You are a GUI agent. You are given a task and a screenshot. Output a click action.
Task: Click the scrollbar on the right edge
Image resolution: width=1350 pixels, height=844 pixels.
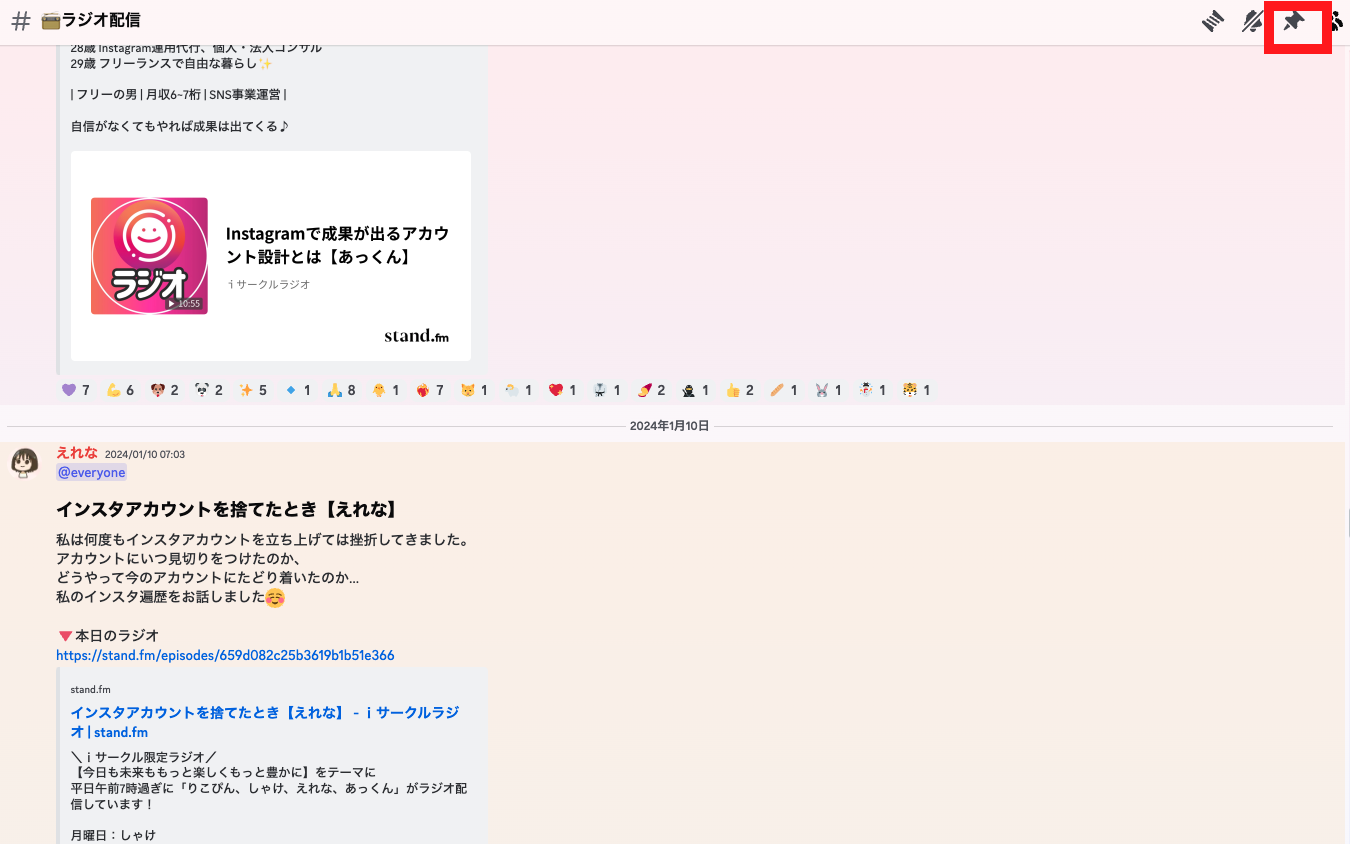tap(1346, 520)
